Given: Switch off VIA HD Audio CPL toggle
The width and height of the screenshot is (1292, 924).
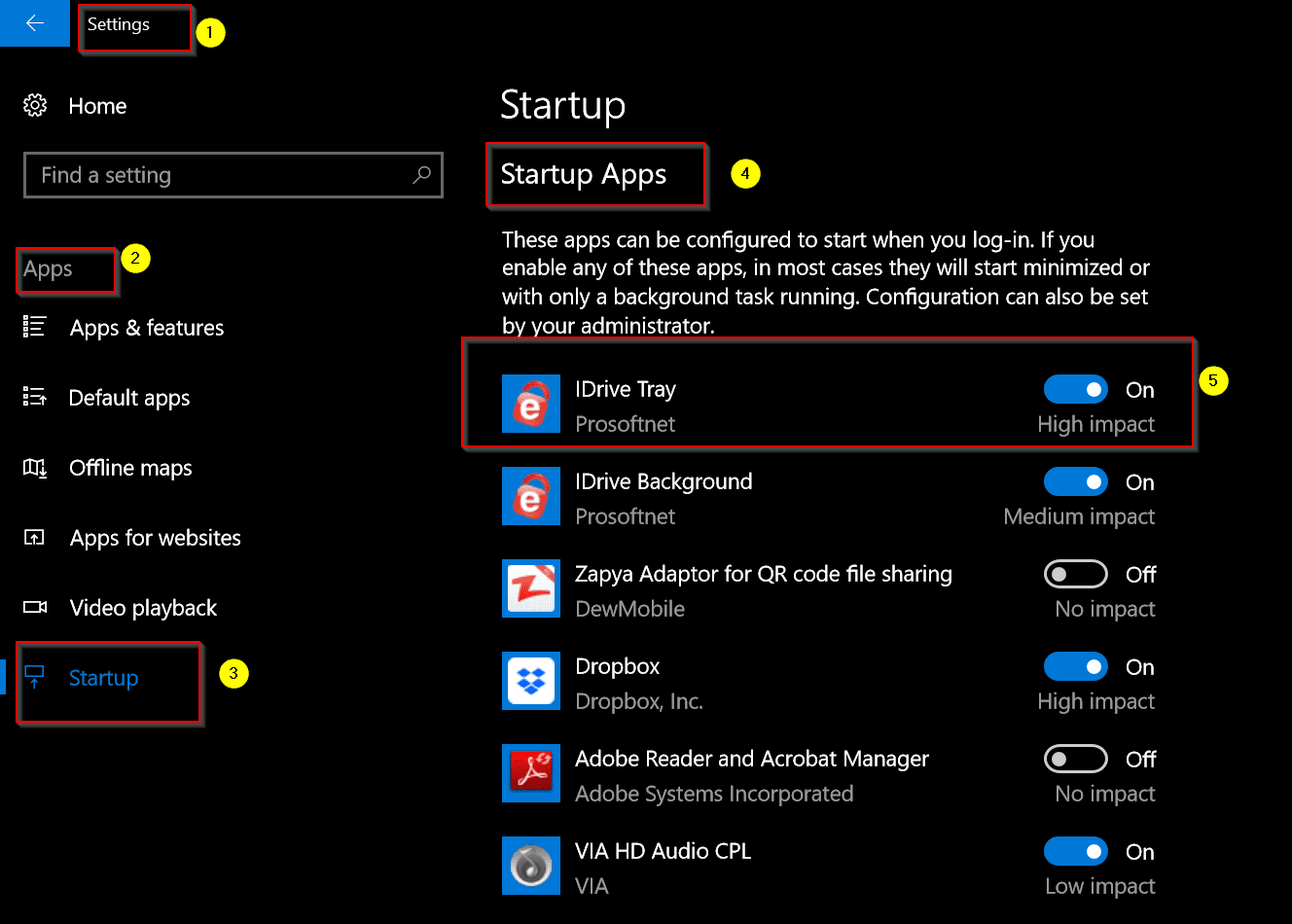Looking at the screenshot, I should pyautogui.click(x=1075, y=851).
